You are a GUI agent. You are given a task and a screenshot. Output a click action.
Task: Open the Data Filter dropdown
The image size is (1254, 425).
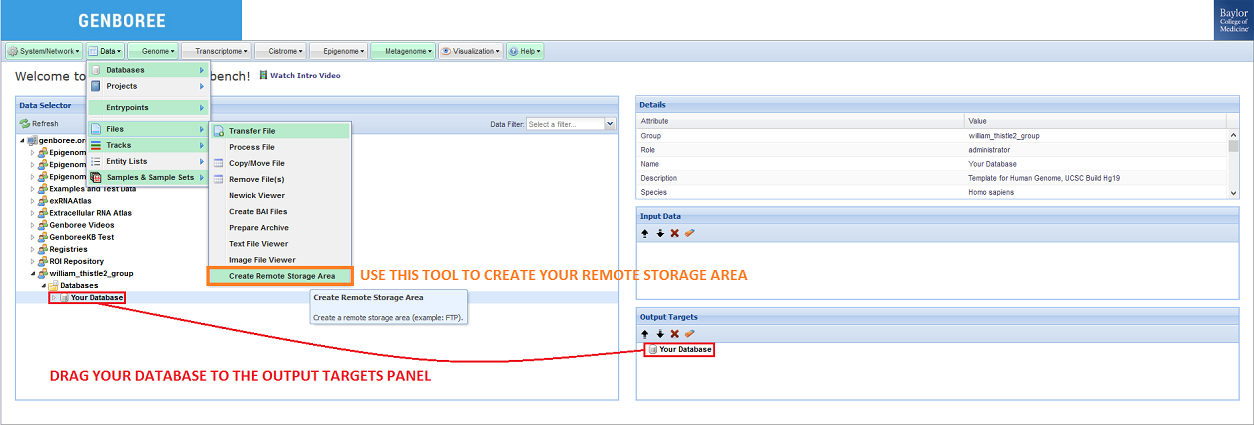(x=610, y=124)
